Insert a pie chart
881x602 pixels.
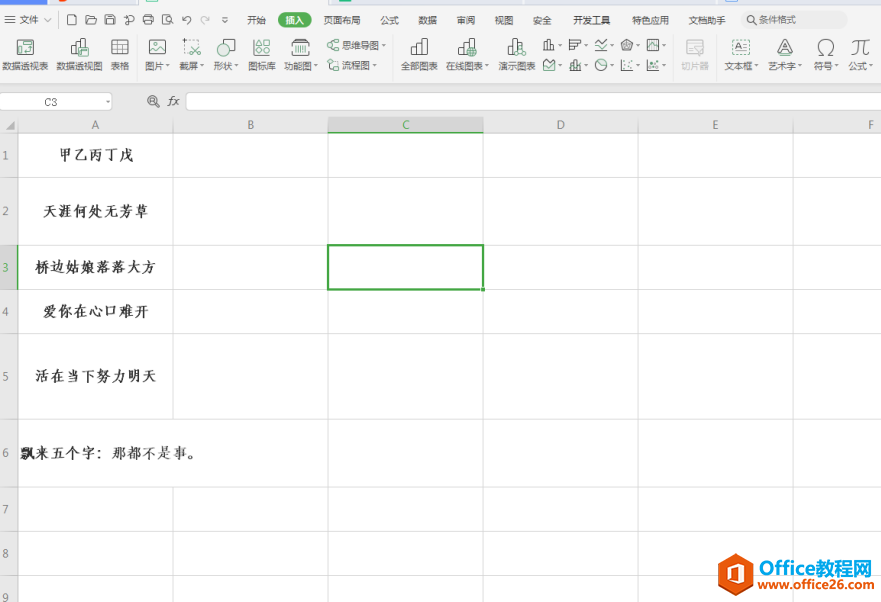point(601,65)
